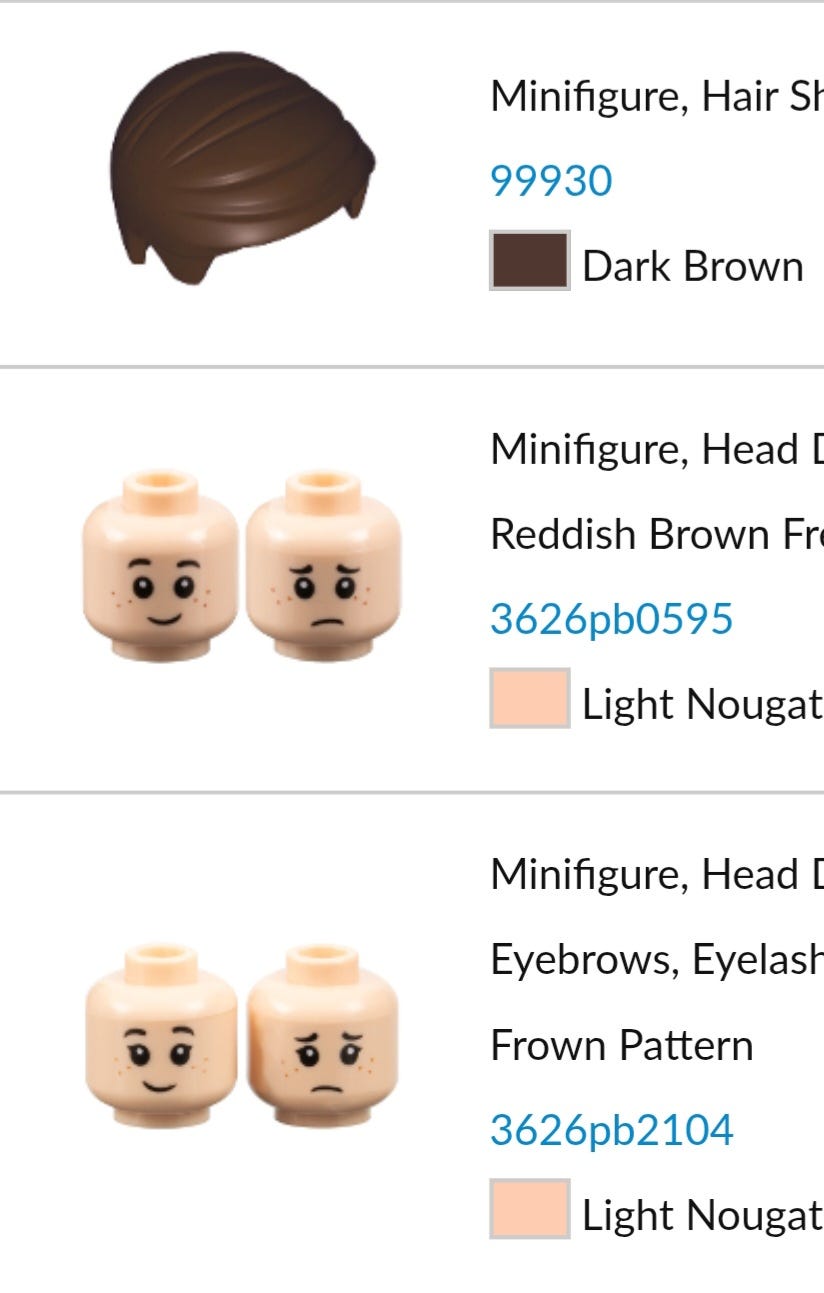
Task: Click the Eyebrows, Eyelash description line
Action: (657, 960)
